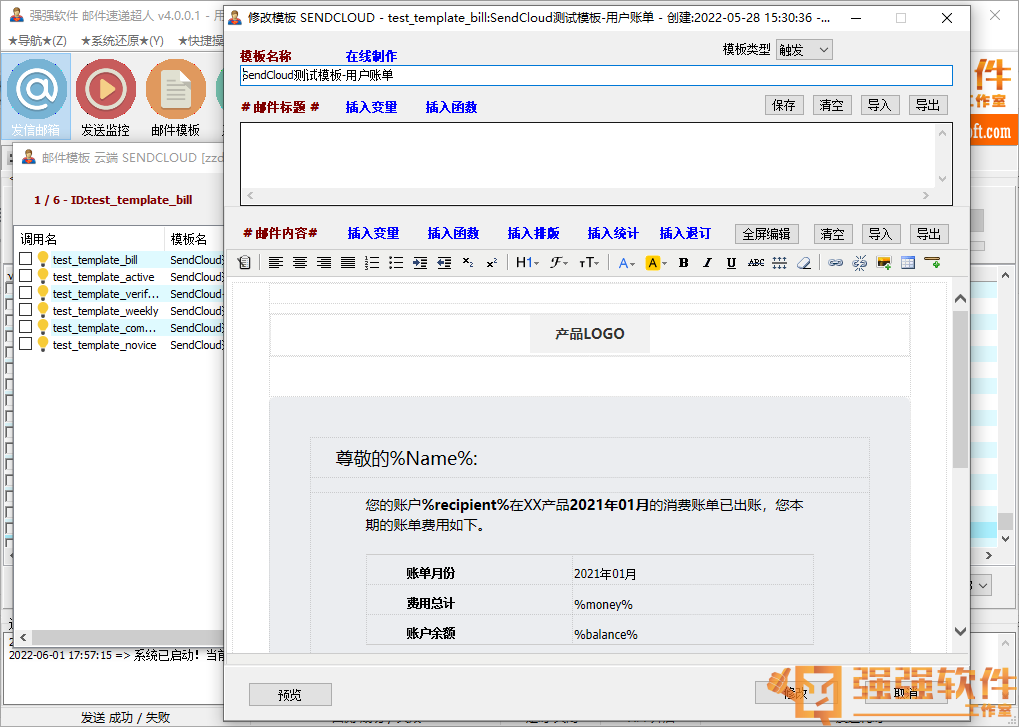The height and width of the screenshot is (727, 1019).
Task: Click the 调用名 column header
Action: 89,239
